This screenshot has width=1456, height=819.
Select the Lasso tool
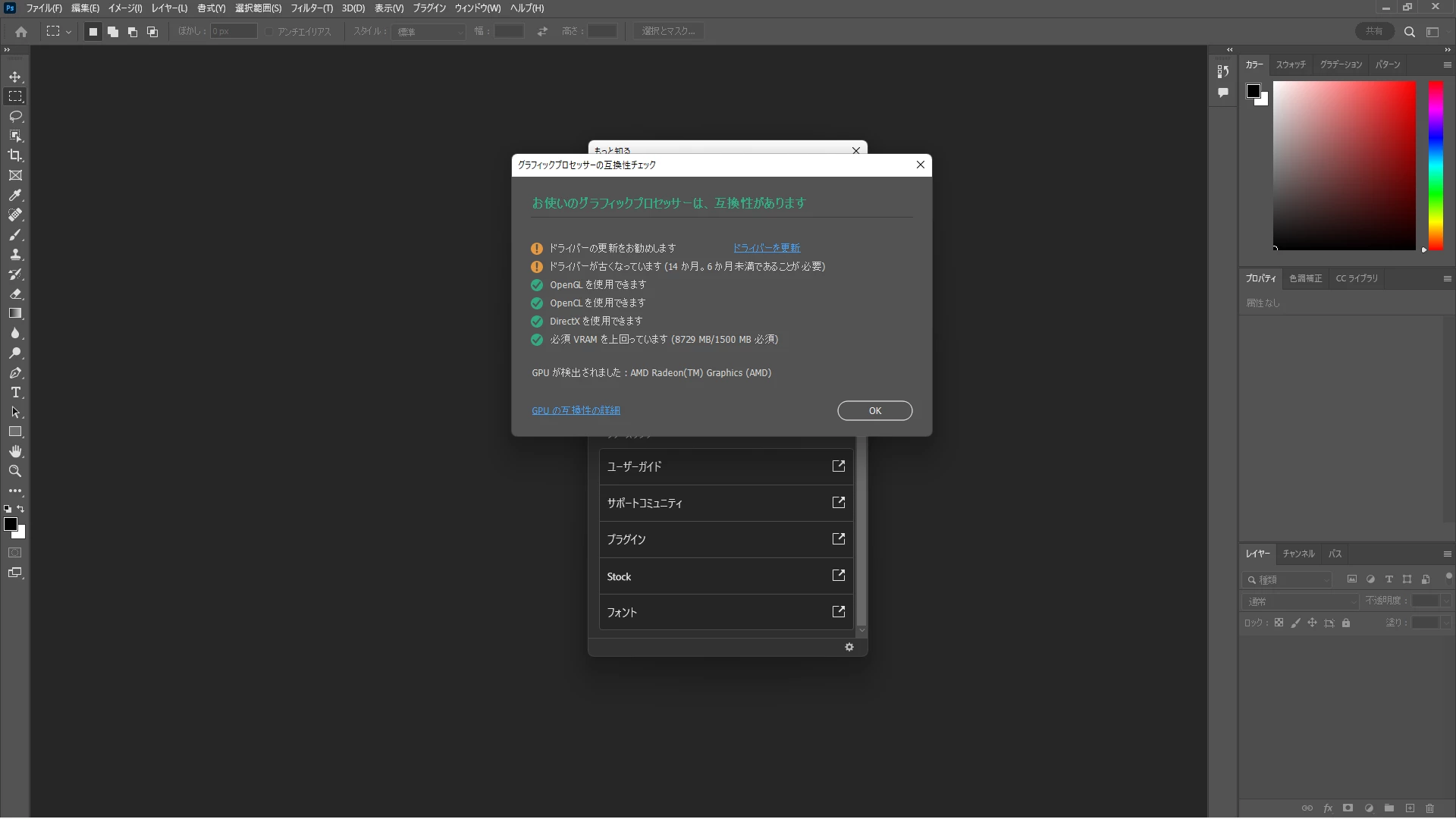click(x=15, y=116)
